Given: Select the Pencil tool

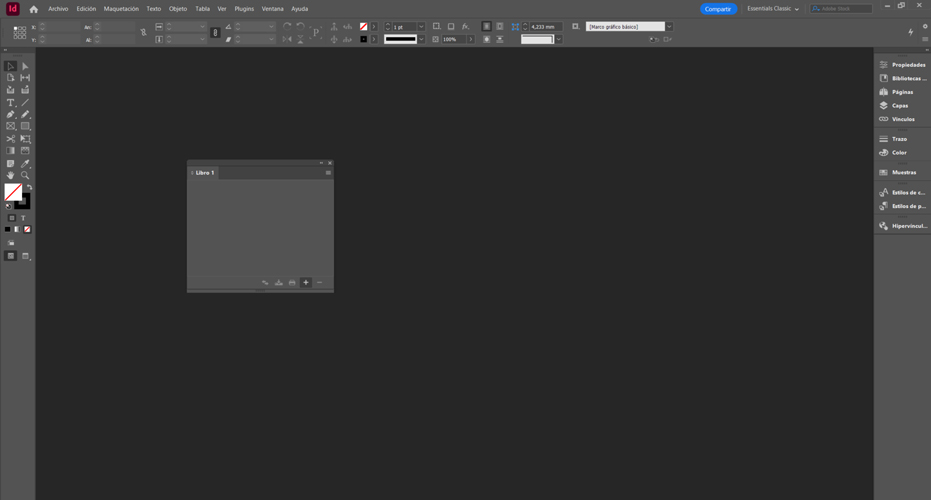Looking at the screenshot, I should pyautogui.click(x=25, y=115).
